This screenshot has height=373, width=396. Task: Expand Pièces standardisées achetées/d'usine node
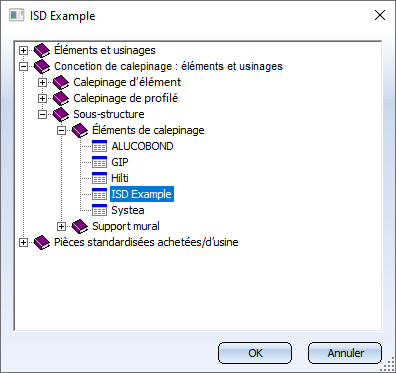click(23, 242)
